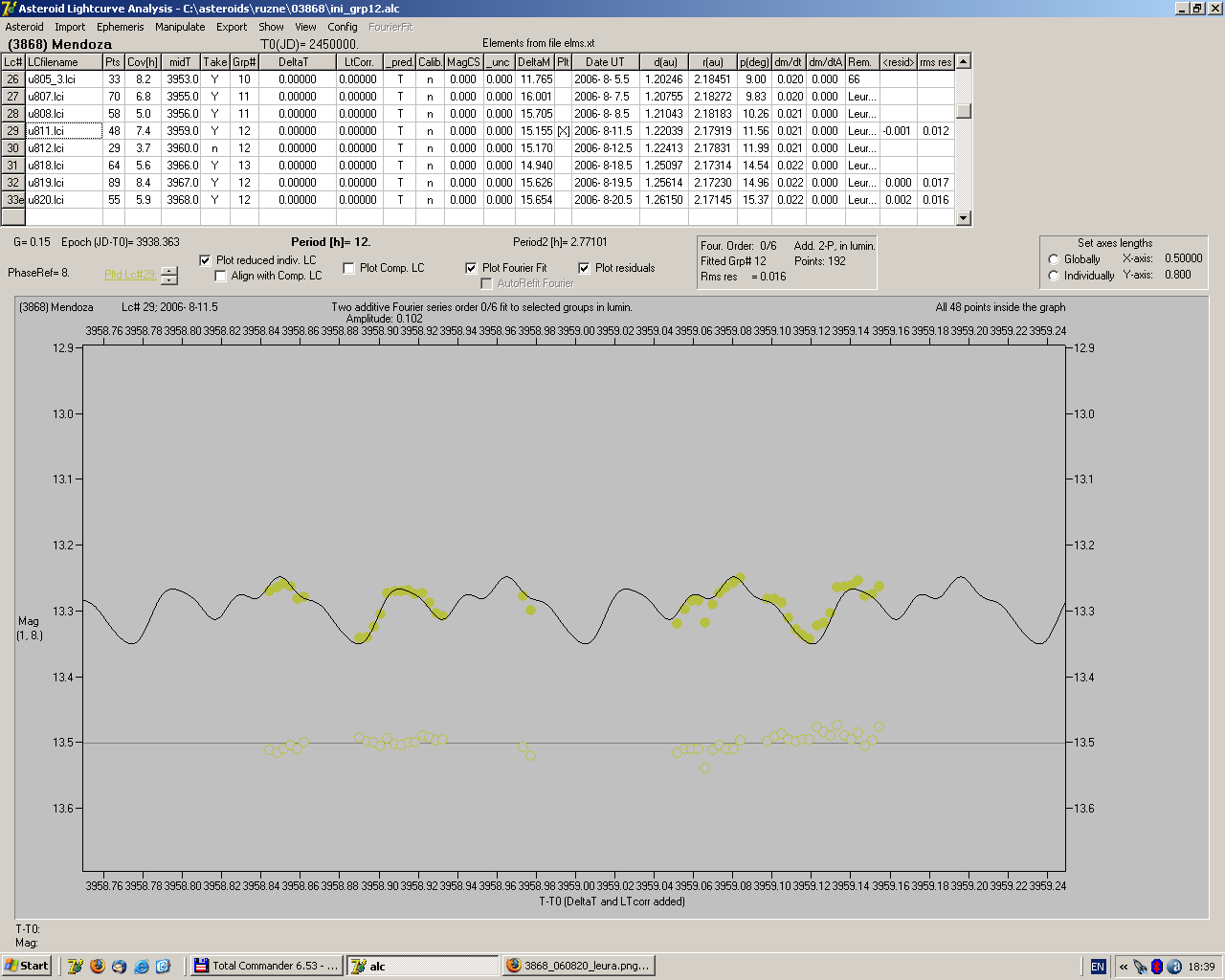The image size is (1225, 980).
Task: Click the network tray icon
Action: 1140,967
